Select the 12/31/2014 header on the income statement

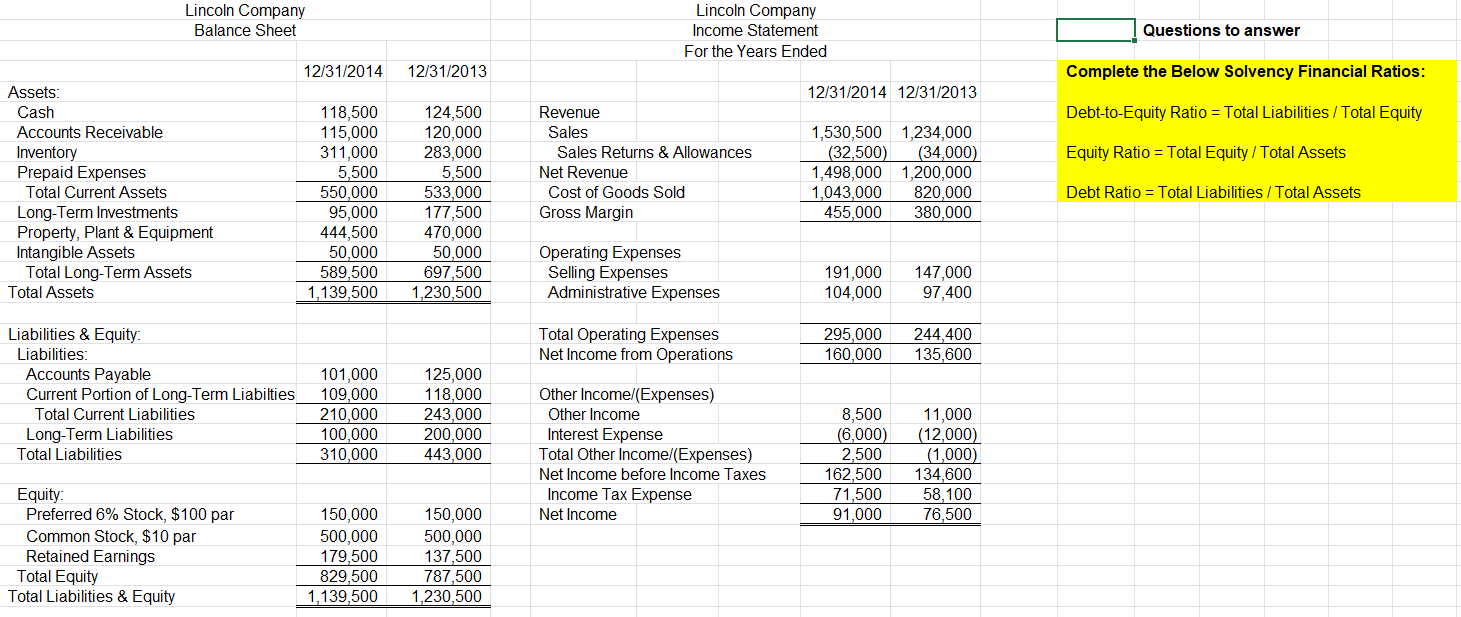[x=846, y=91]
